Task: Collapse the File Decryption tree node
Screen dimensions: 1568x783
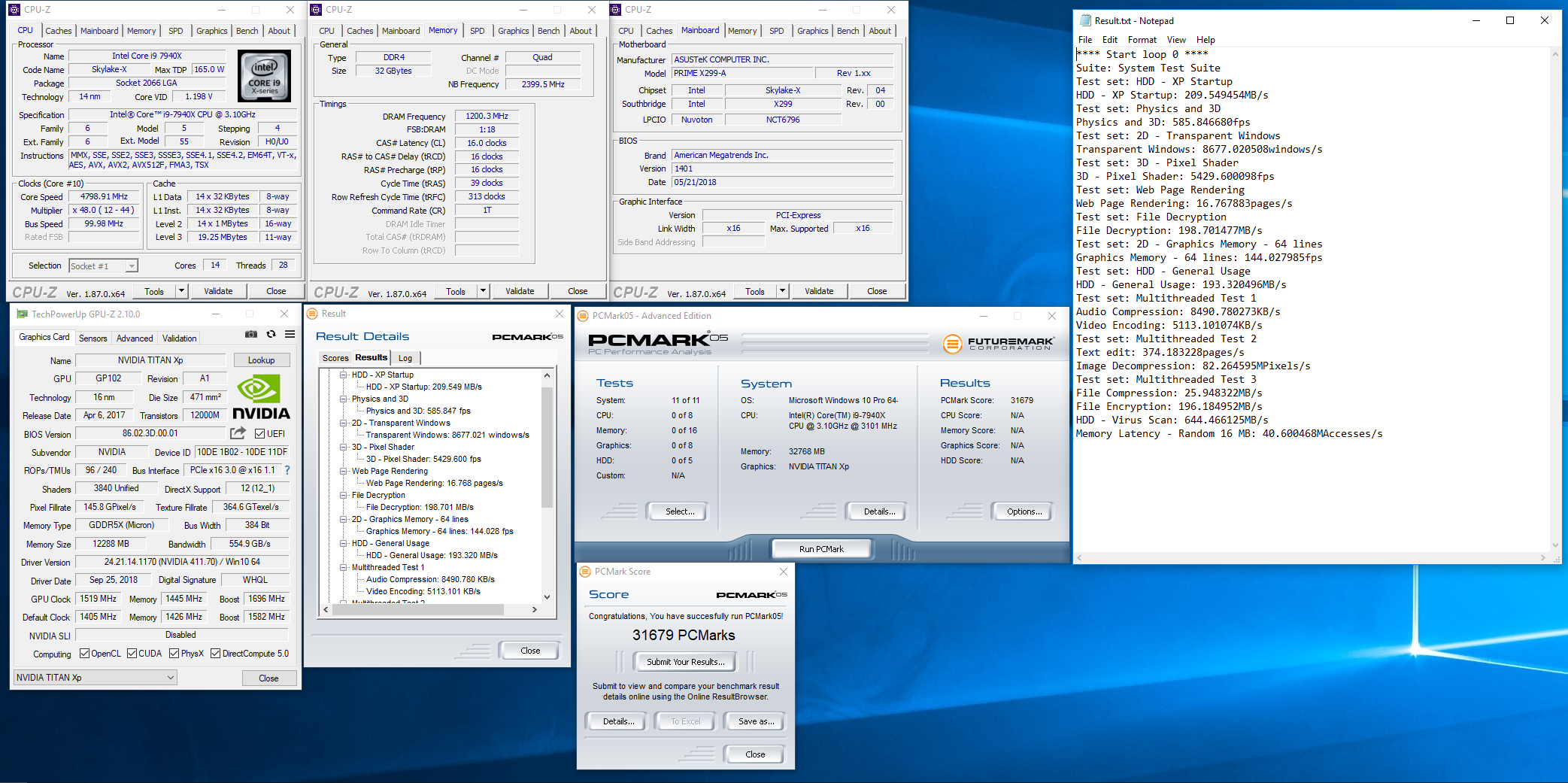Action: (344, 495)
